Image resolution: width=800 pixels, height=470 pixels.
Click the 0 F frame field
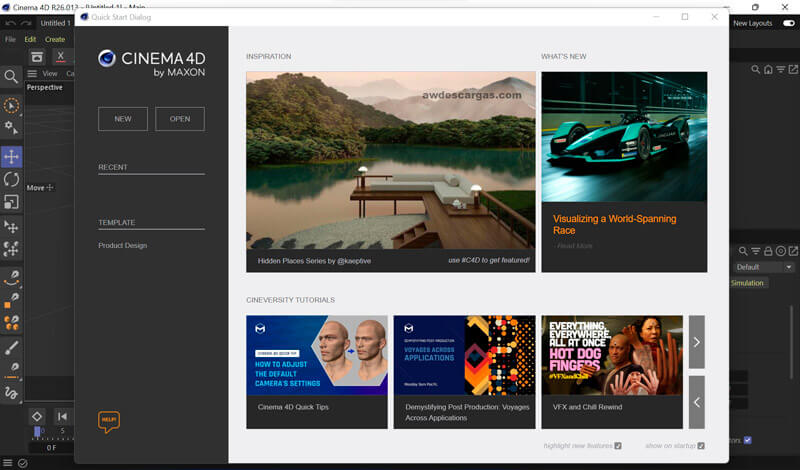tap(51, 448)
